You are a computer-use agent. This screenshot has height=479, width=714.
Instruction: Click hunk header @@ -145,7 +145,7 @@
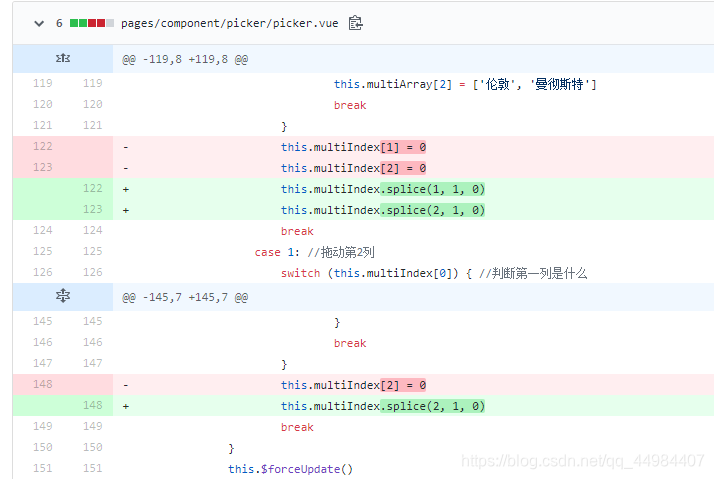point(185,297)
